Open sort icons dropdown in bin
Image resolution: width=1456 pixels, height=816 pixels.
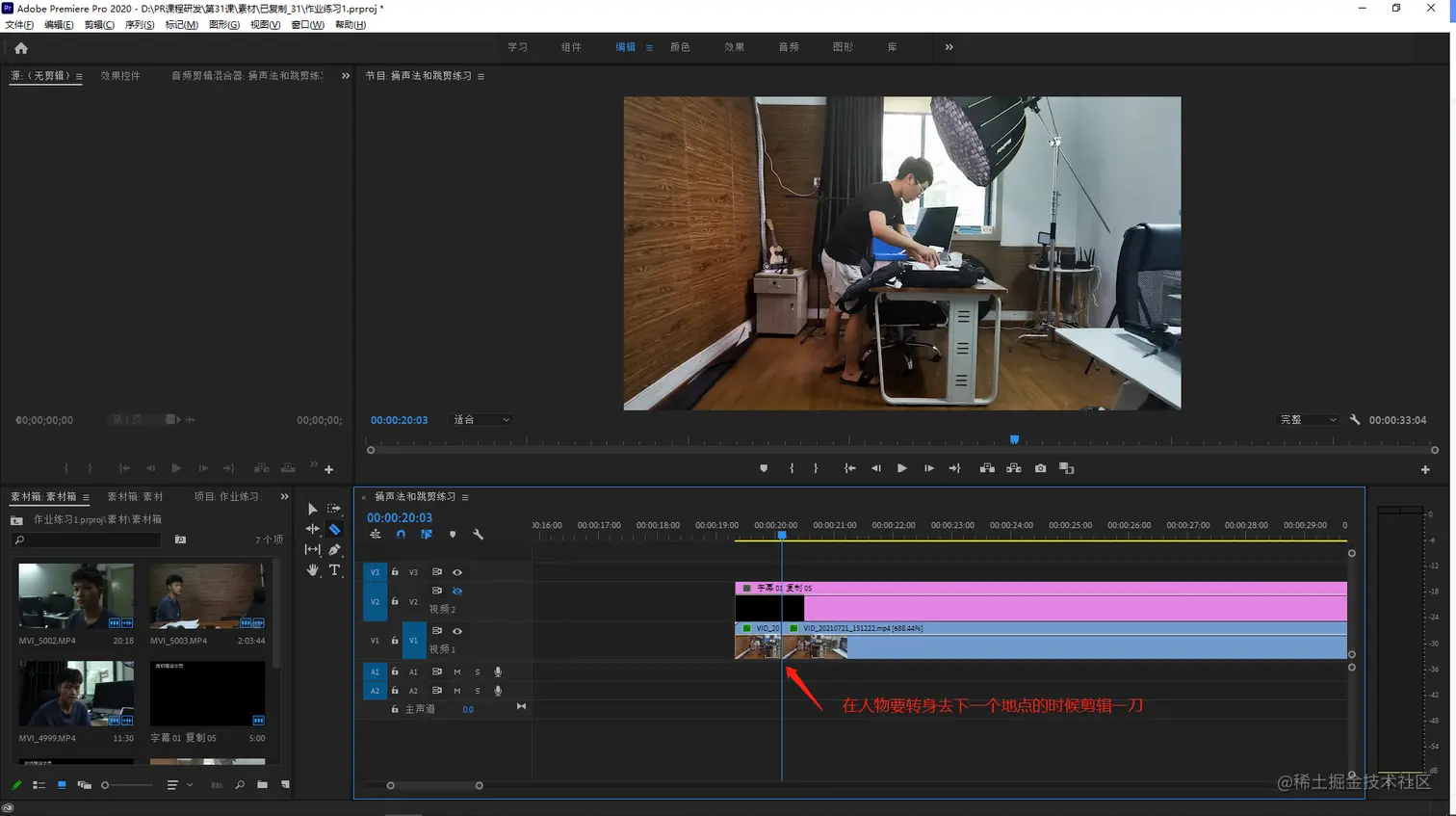coord(179,785)
